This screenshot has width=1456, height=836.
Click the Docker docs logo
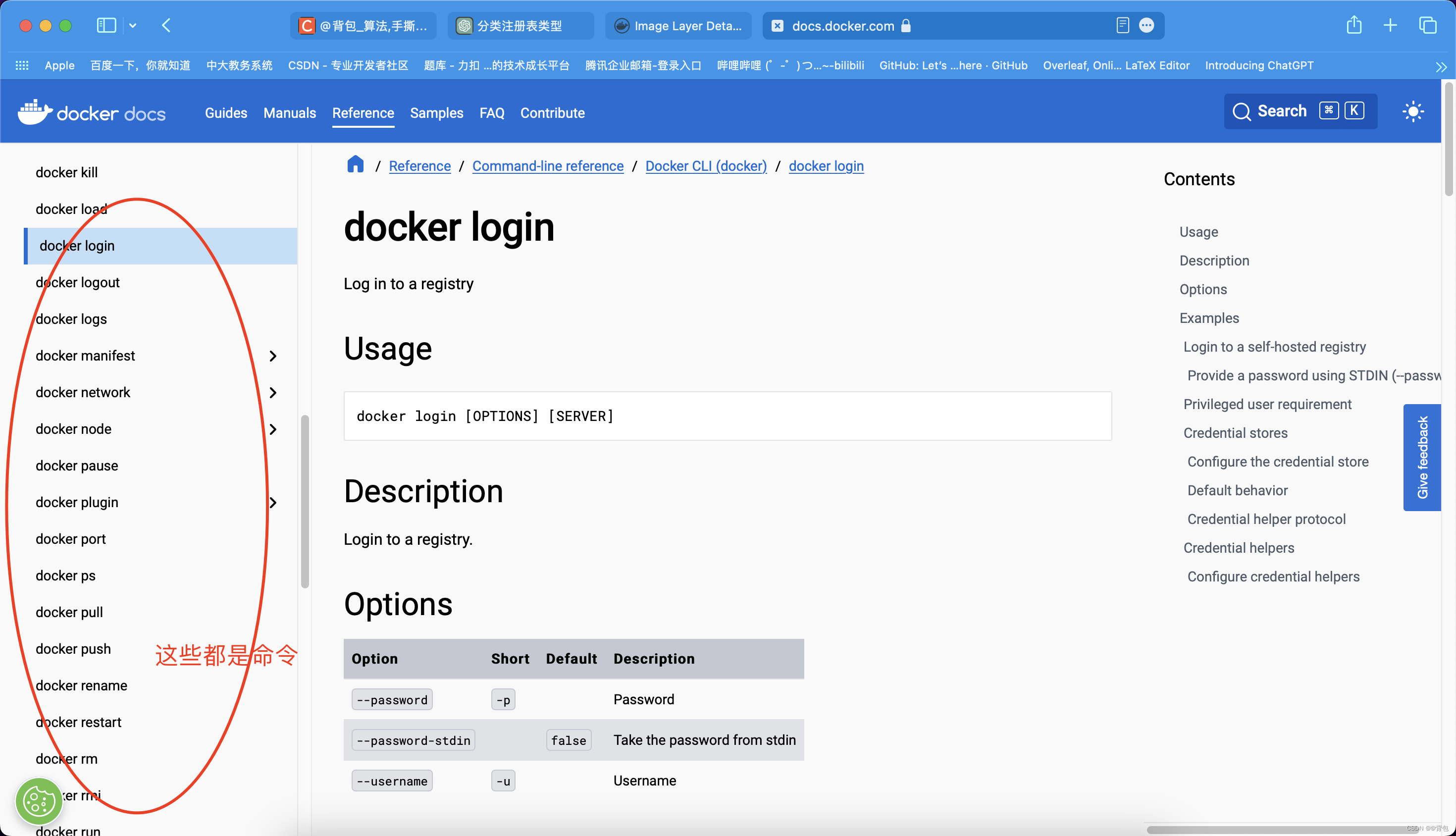coord(92,112)
